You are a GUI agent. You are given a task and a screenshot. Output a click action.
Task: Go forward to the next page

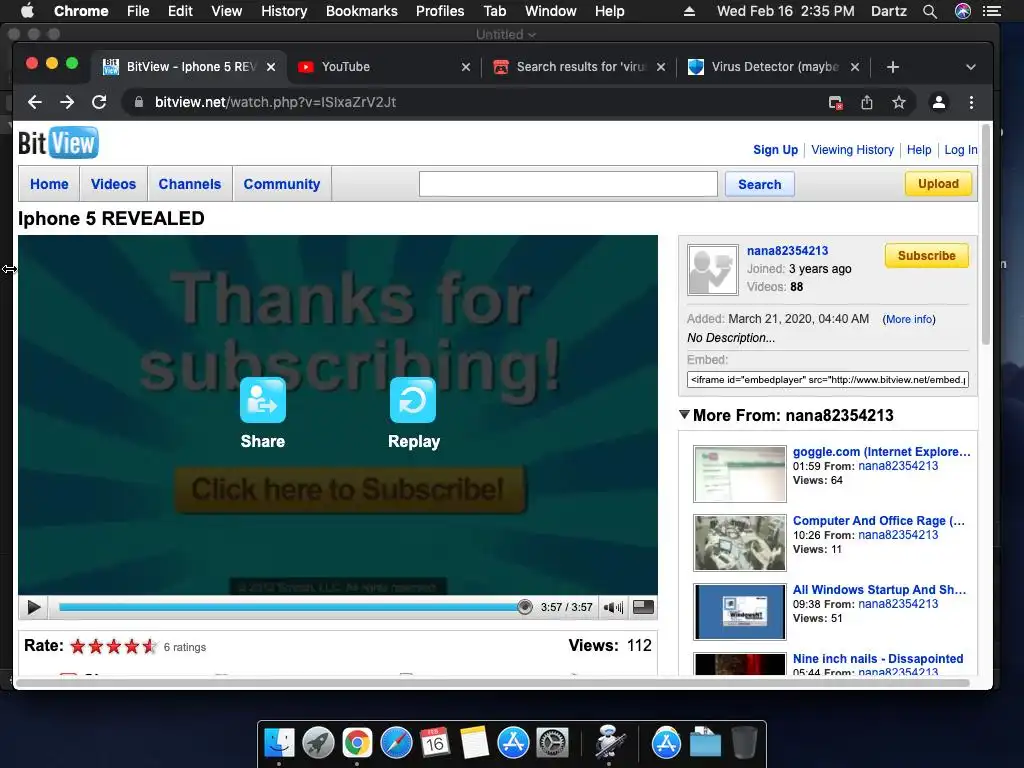(x=67, y=102)
